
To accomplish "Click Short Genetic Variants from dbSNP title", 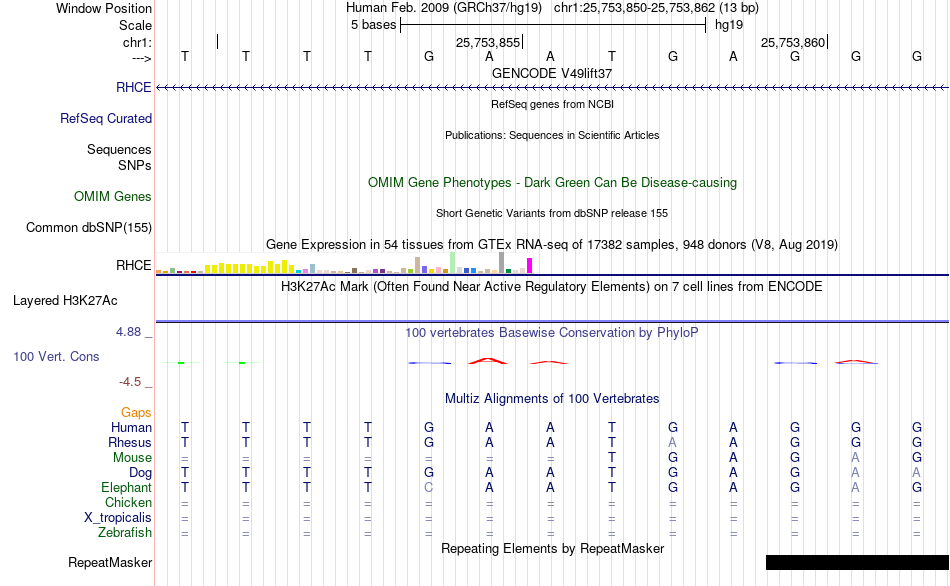I will (x=552, y=213).
